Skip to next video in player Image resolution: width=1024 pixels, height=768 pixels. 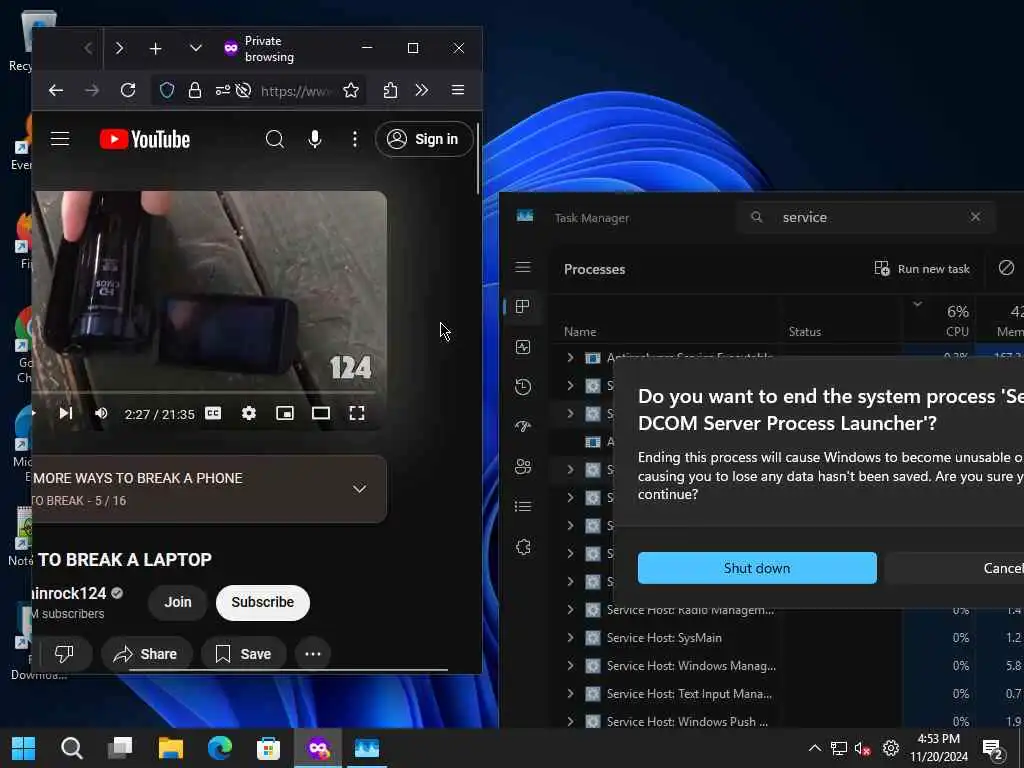coord(66,413)
